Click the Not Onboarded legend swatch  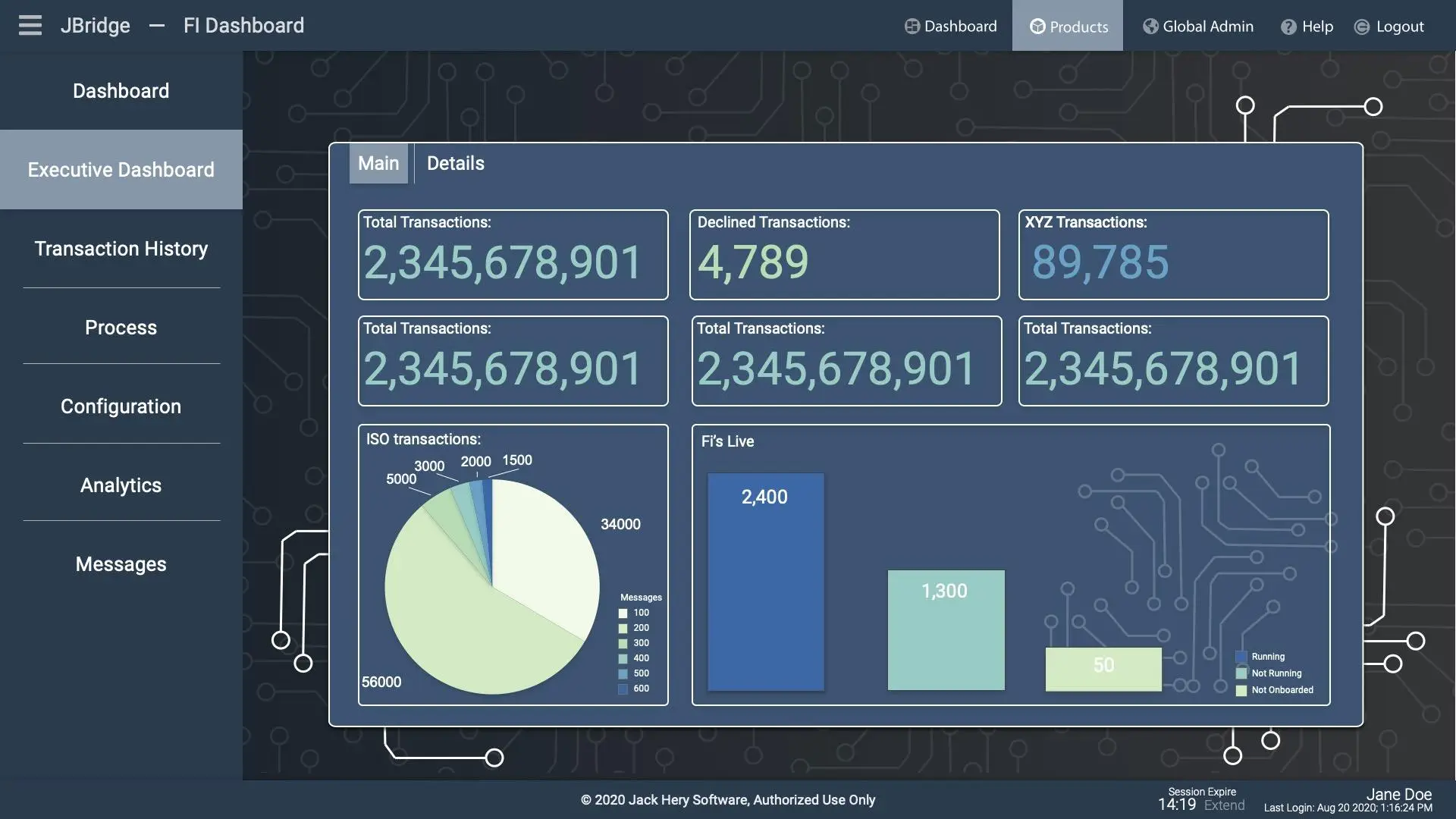click(x=1241, y=690)
